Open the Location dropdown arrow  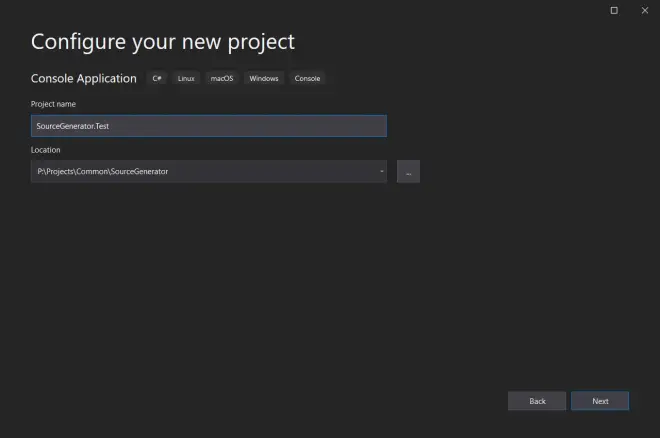click(x=381, y=171)
